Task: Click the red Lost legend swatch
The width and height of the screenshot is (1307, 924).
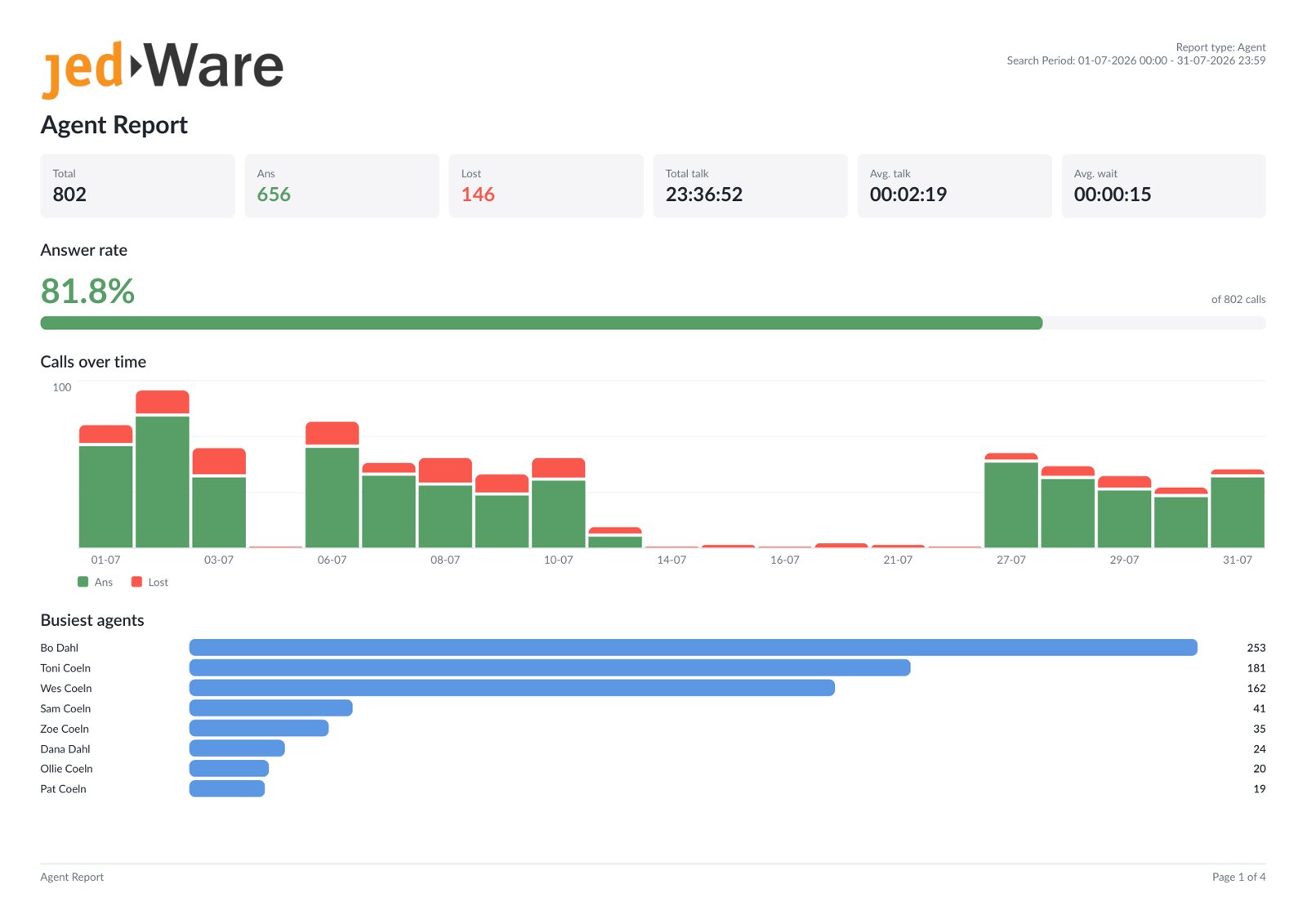Action: pos(136,582)
